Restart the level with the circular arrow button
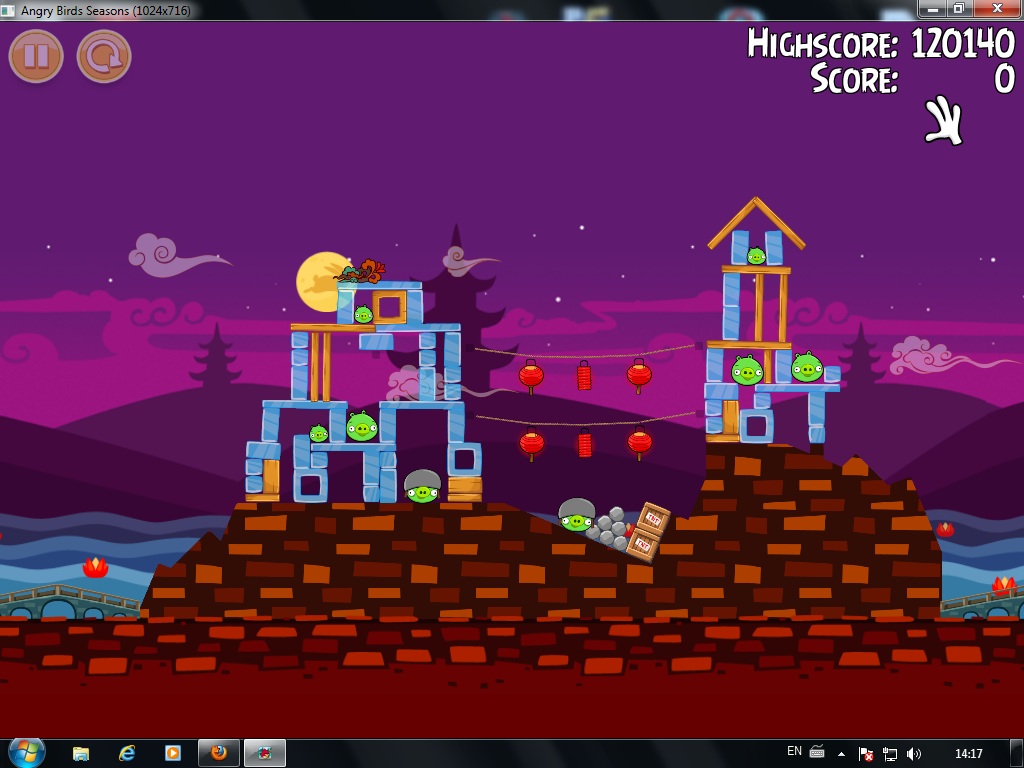Image resolution: width=1024 pixels, height=768 pixels. 104,56
